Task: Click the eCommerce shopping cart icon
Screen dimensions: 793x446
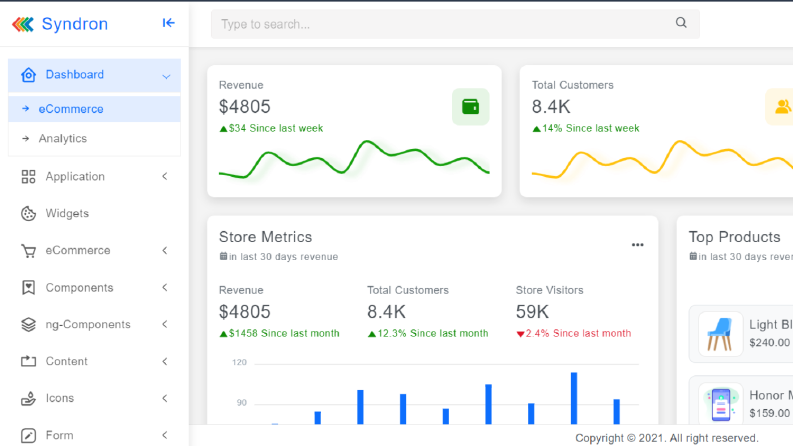Action: point(28,251)
